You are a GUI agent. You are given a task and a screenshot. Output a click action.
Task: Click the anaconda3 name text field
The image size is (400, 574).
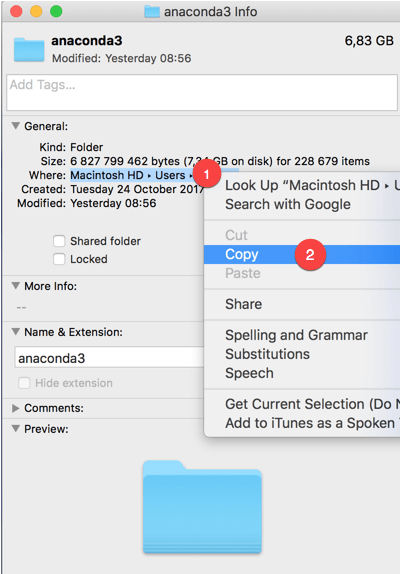point(109,357)
